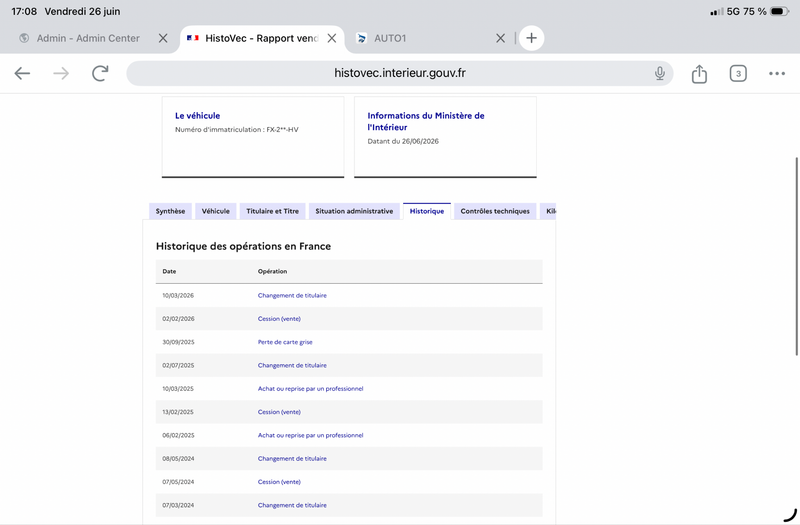800x525 pixels.
Task: Open the Titulaire et Titre tab
Action: tap(272, 211)
